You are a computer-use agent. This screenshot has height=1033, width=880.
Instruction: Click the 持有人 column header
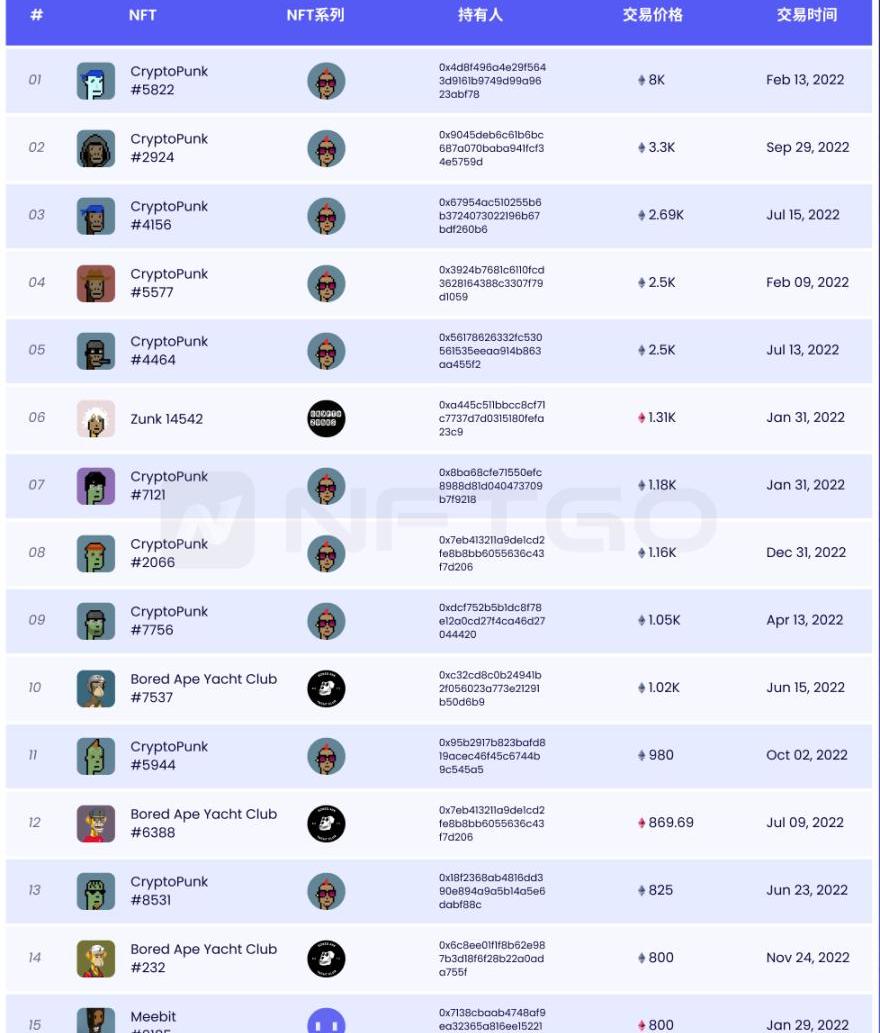[x=480, y=15]
